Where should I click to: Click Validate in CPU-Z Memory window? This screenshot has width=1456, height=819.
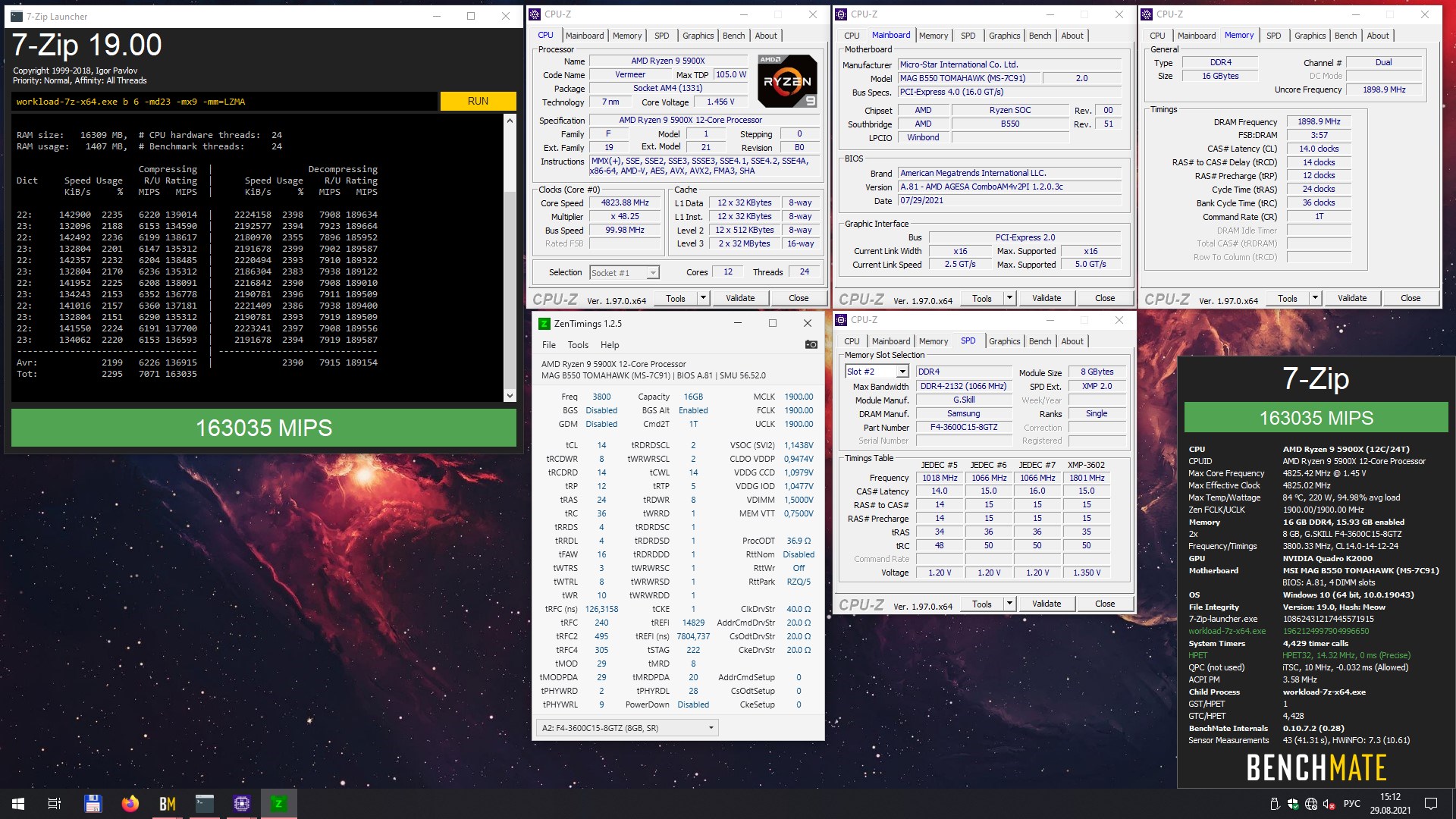tap(1351, 298)
